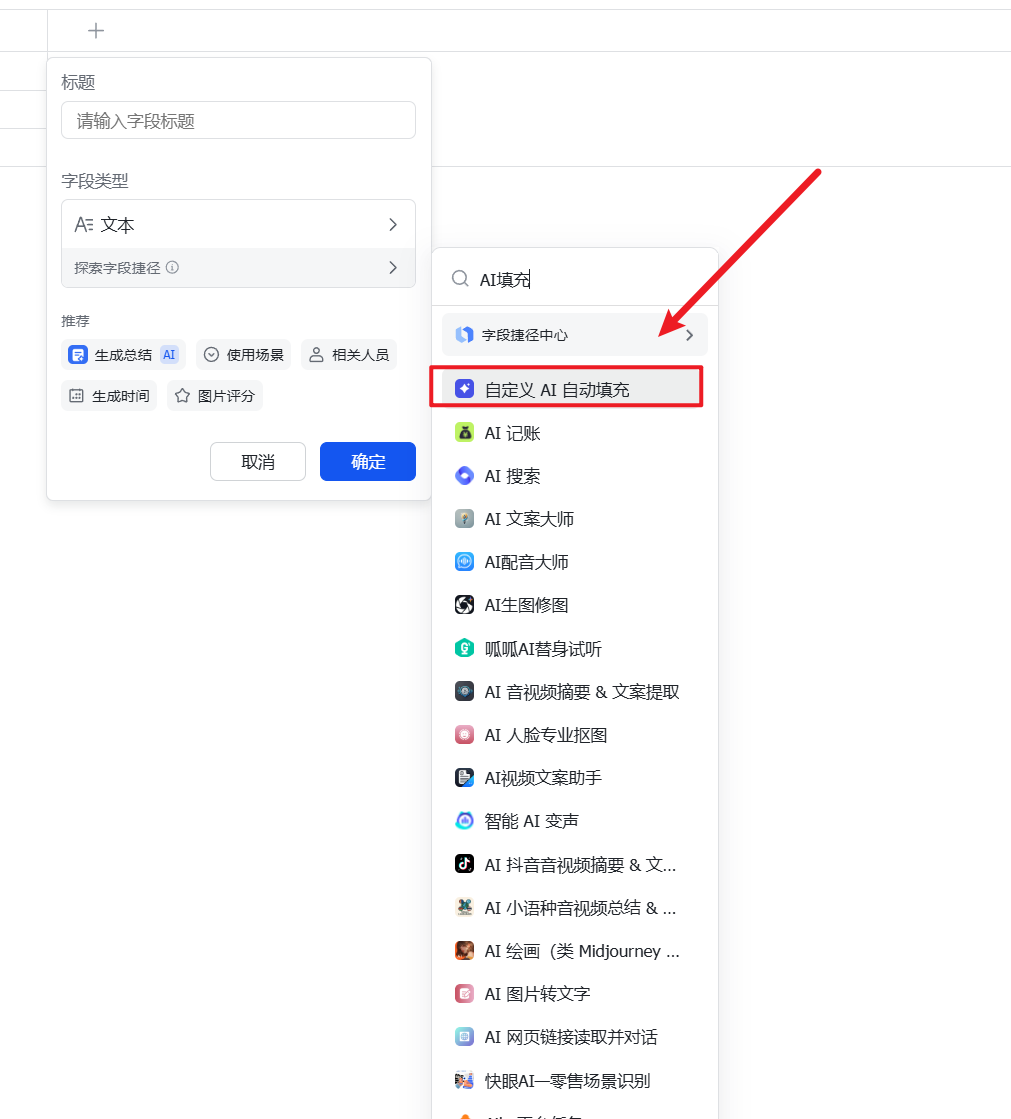Select the 生成总结 AI recommendation chip
Viewport: 1011px width, 1119px height.
tap(123, 355)
